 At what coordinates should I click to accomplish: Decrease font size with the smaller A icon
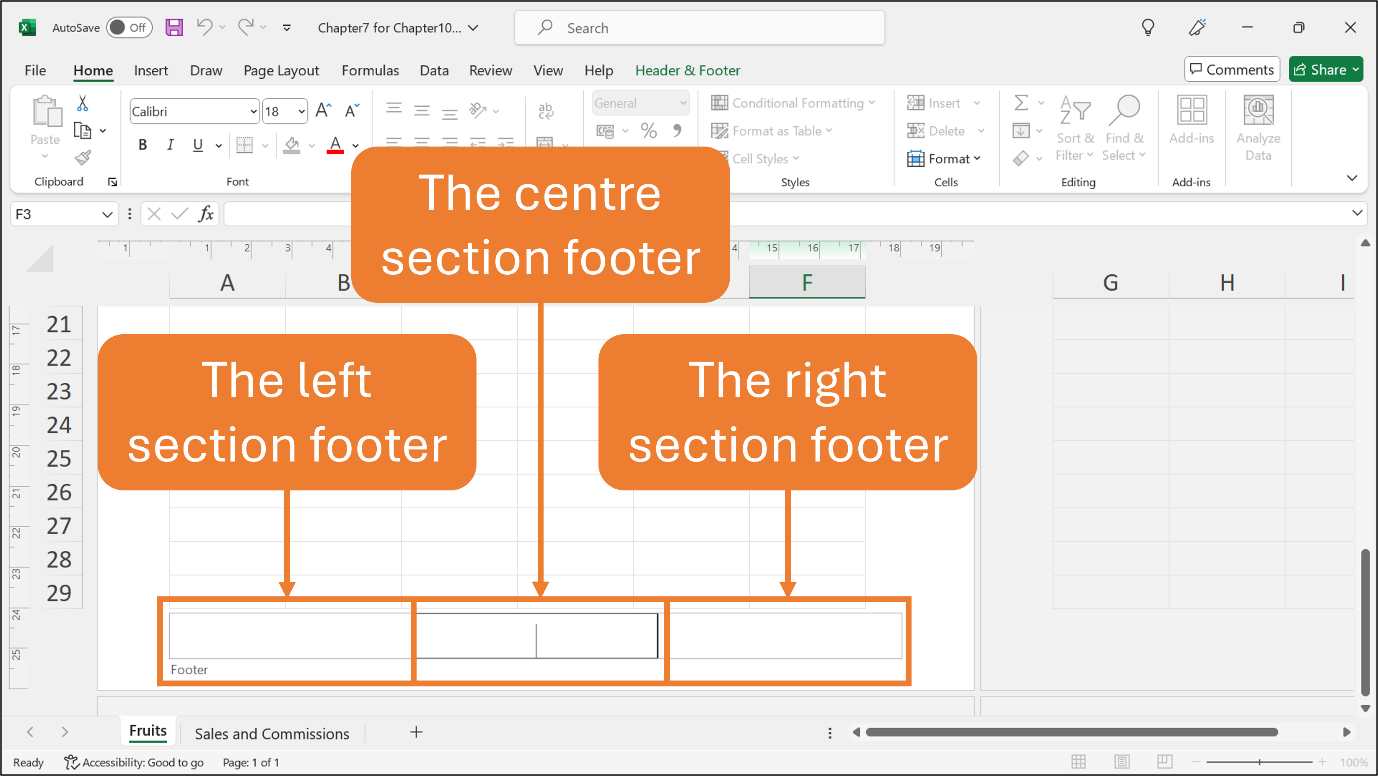pos(352,111)
